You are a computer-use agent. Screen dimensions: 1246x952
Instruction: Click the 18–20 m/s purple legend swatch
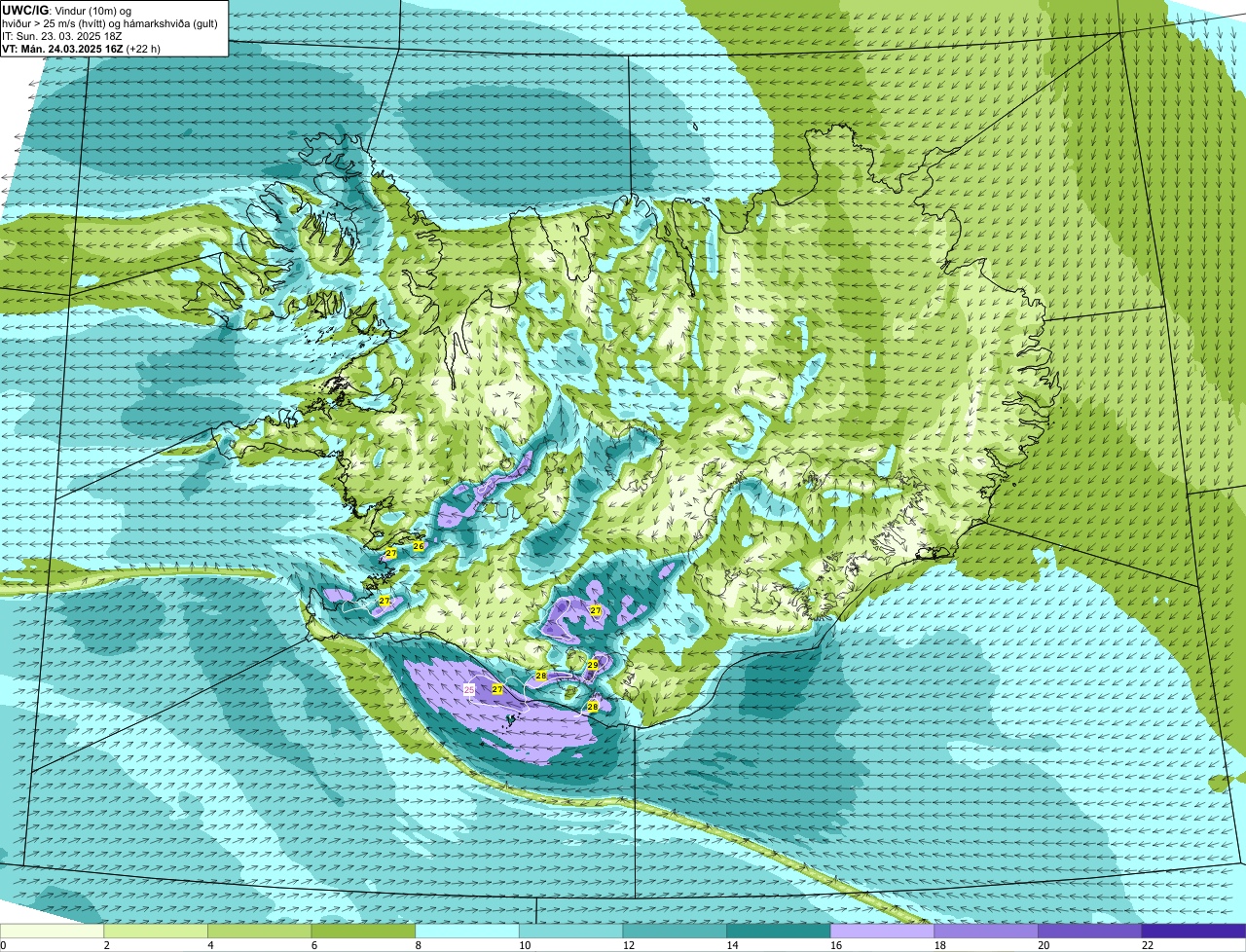(x=985, y=932)
